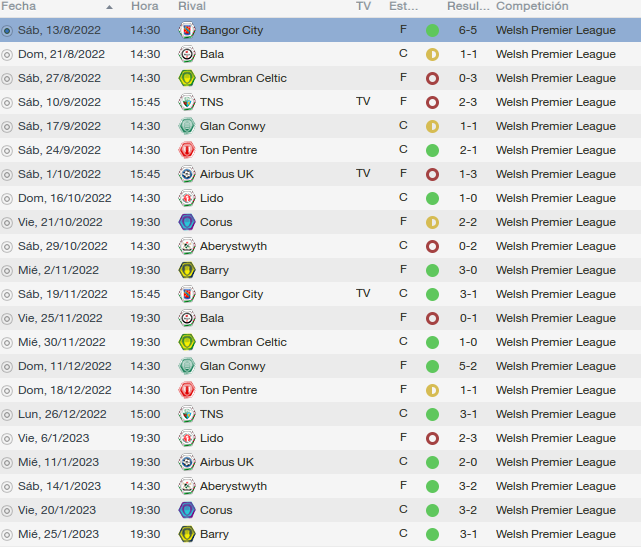Click the Corus badge on 21/10/2022
The height and width of the screenshot is (547, 641).
point(187,222)
